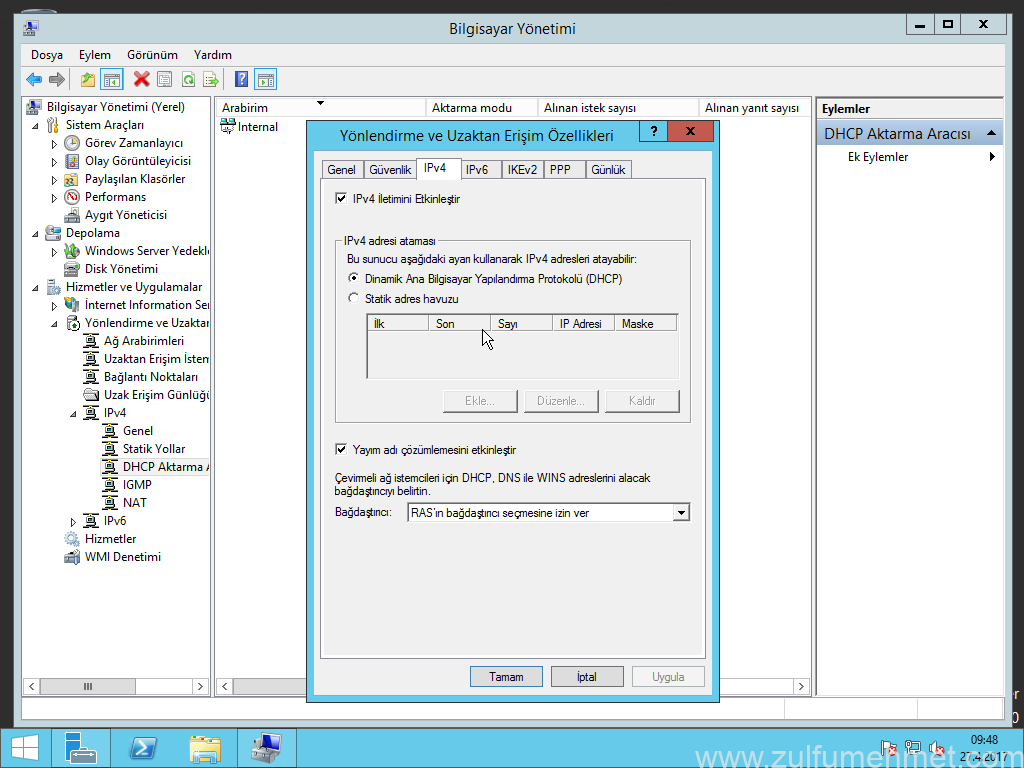
Task: Click the Export List toolbar icon
Action: (211, 80)
